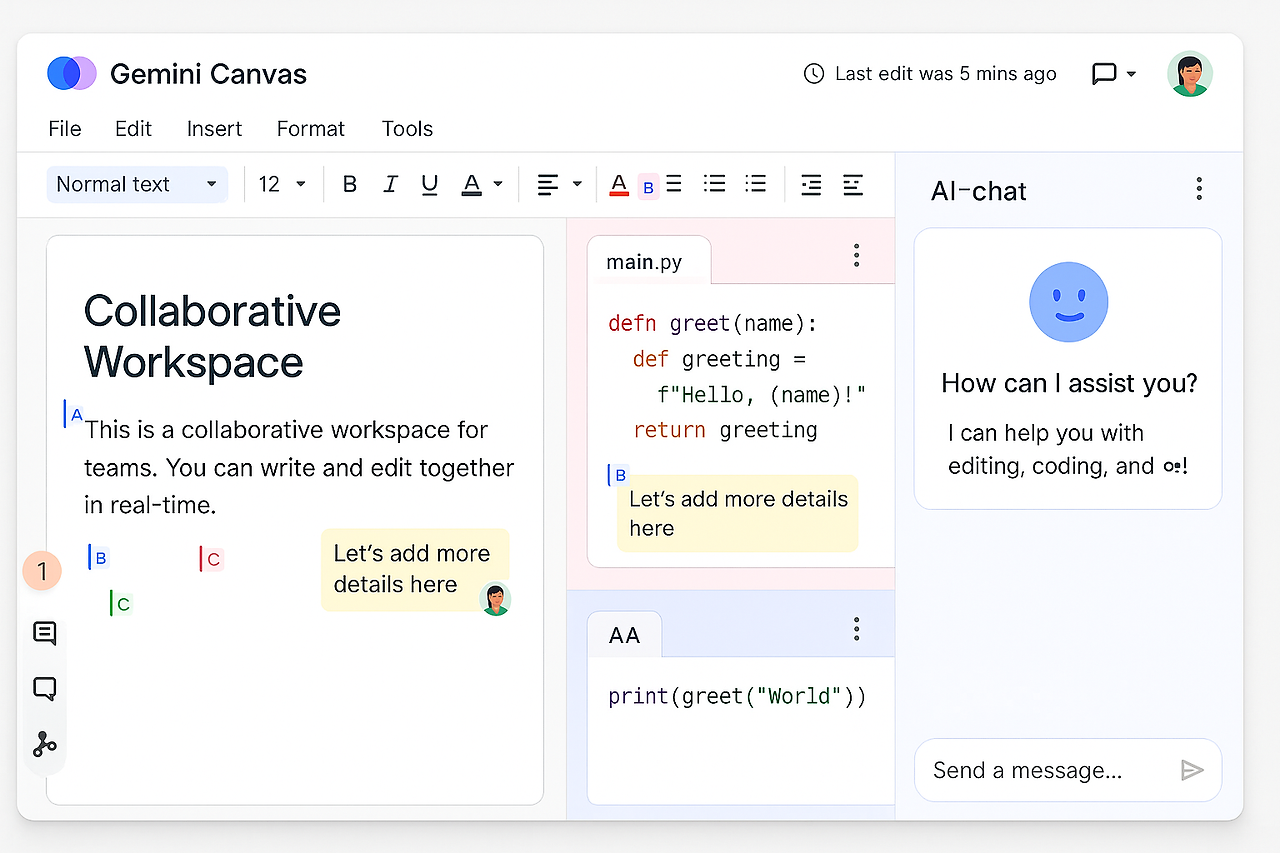
Task: Expand the text alignment dropdown arrow
Action: (x=577, y=184)
